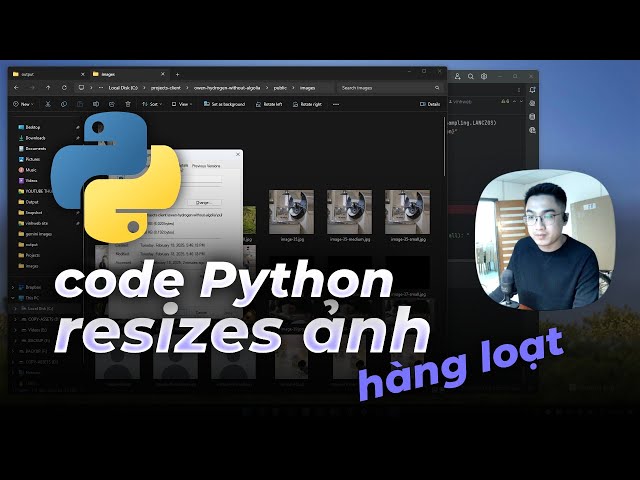The height and width of the screenshot is (480, 640).
Task: Open the IDE editor kebab menu
Action: tap(519, 90)
